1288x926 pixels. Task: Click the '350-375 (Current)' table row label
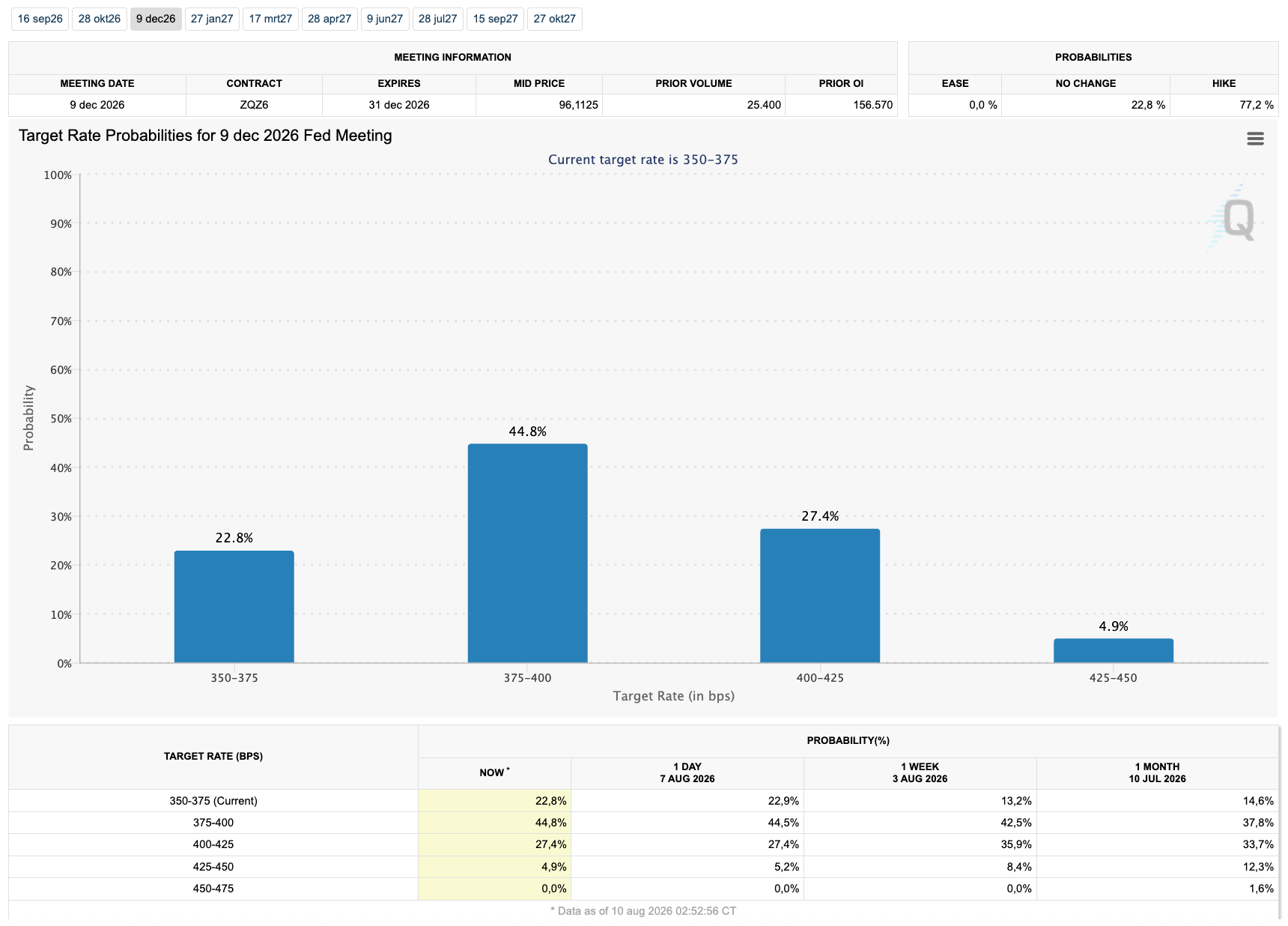point(213,801)
